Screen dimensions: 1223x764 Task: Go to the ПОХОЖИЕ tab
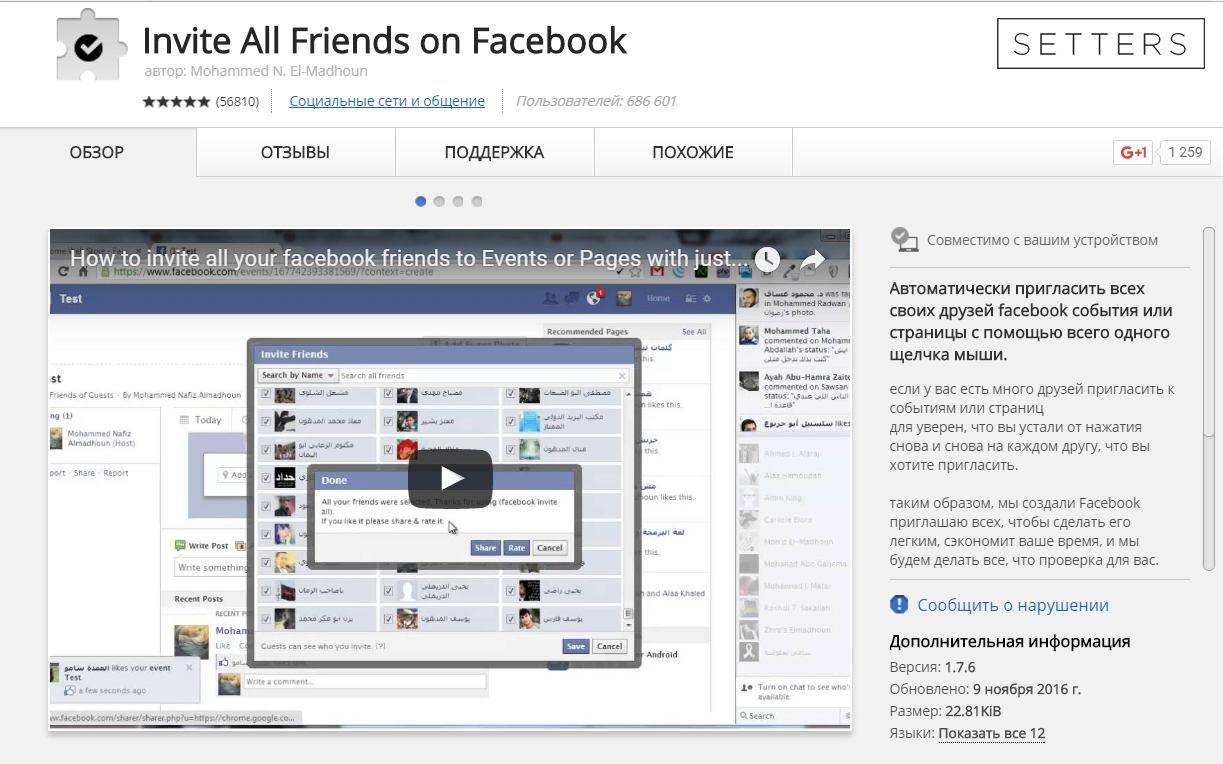[x=693, y=153]
